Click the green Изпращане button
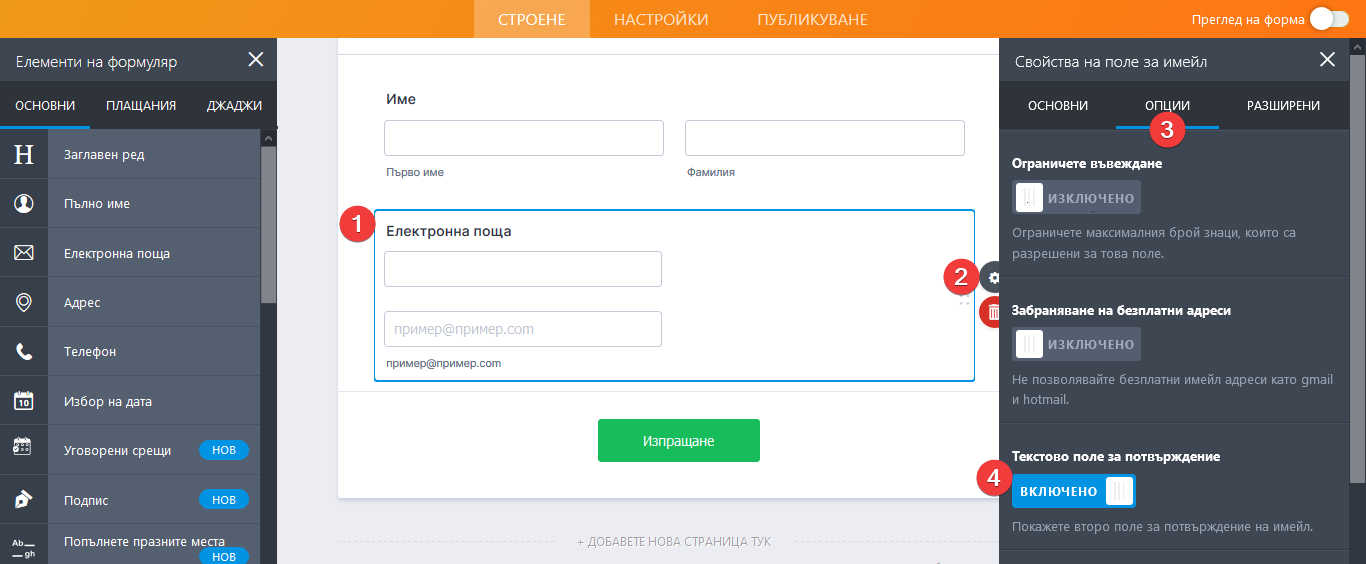The image size is (1366, 564). pyautogui.click(x=678, y=441)
